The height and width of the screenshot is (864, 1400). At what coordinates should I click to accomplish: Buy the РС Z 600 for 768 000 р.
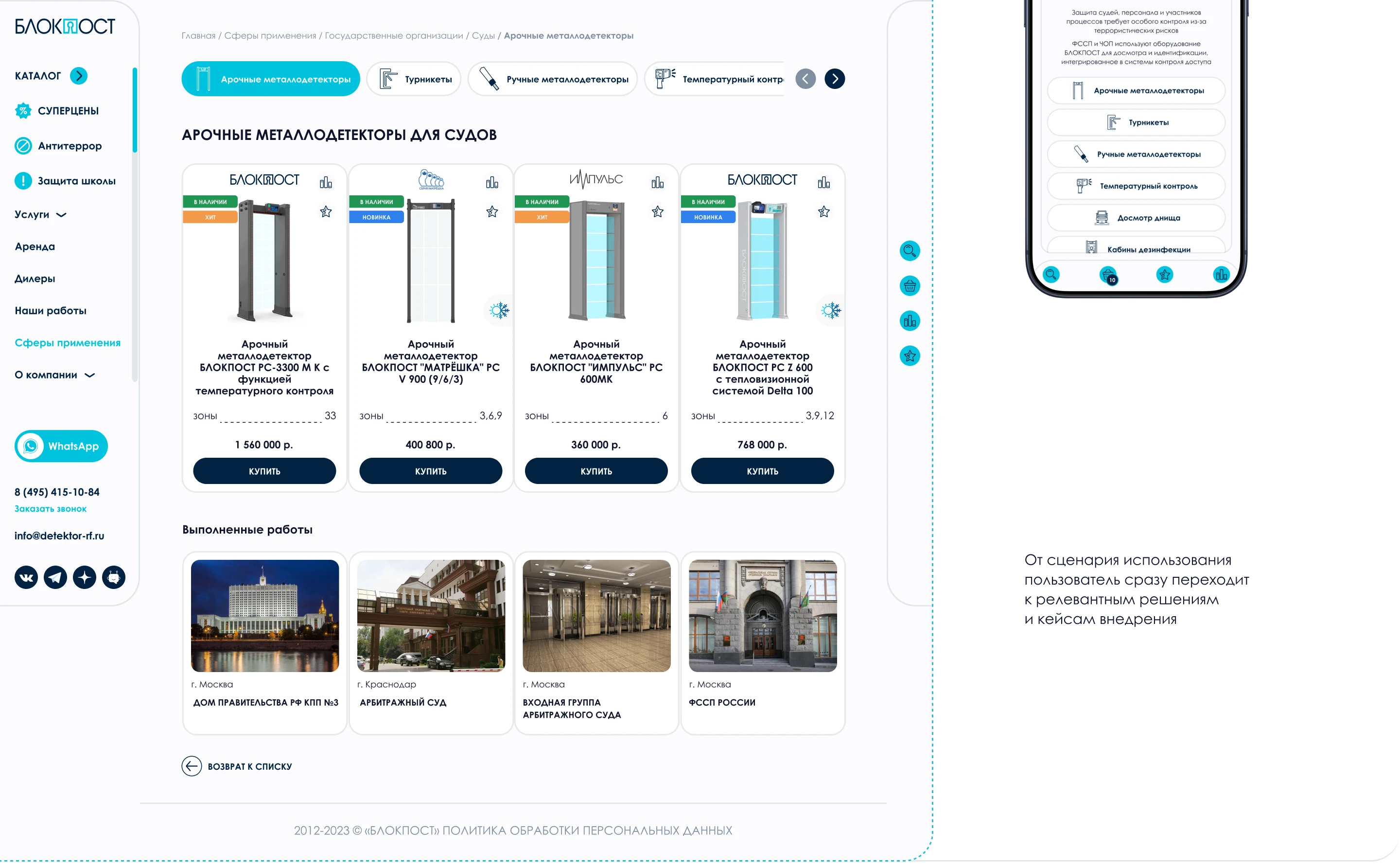pos(763,471)
